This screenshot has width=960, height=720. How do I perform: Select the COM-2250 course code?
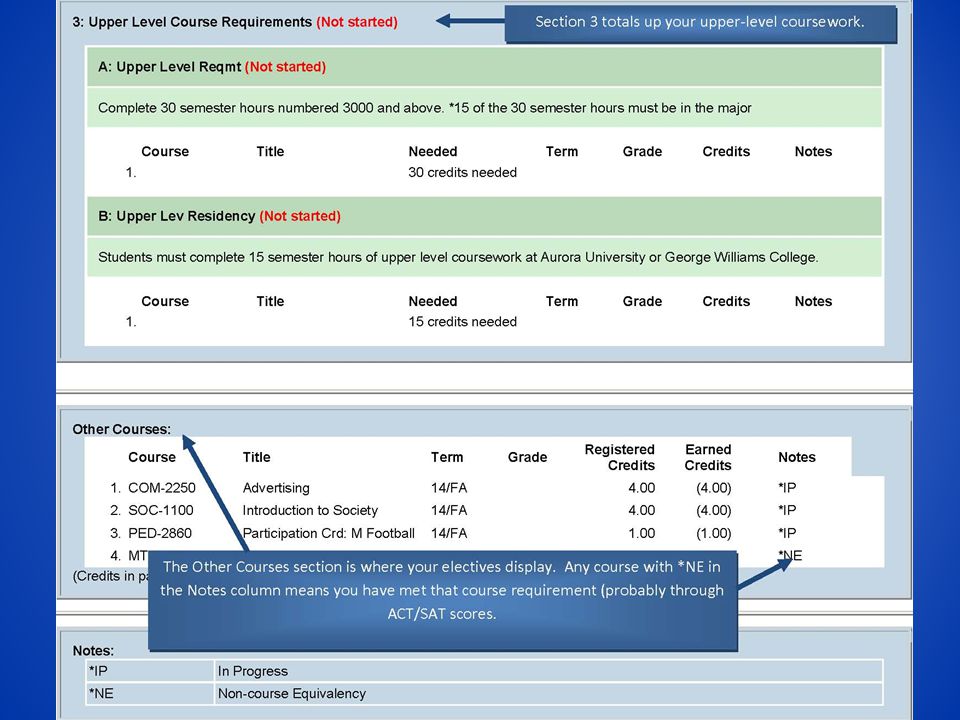tap(162, 488)
